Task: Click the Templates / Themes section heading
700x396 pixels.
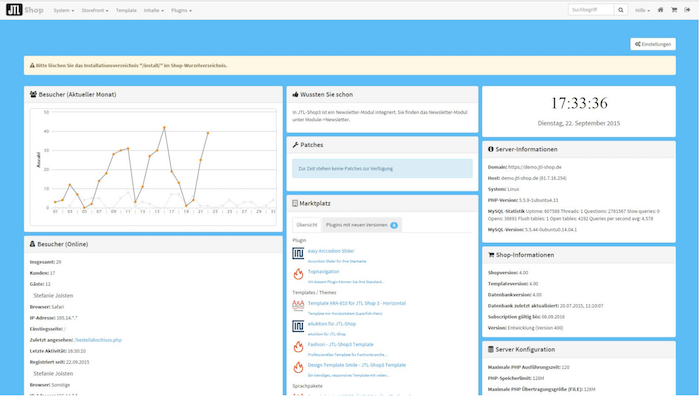Action: tap(314, 292)
